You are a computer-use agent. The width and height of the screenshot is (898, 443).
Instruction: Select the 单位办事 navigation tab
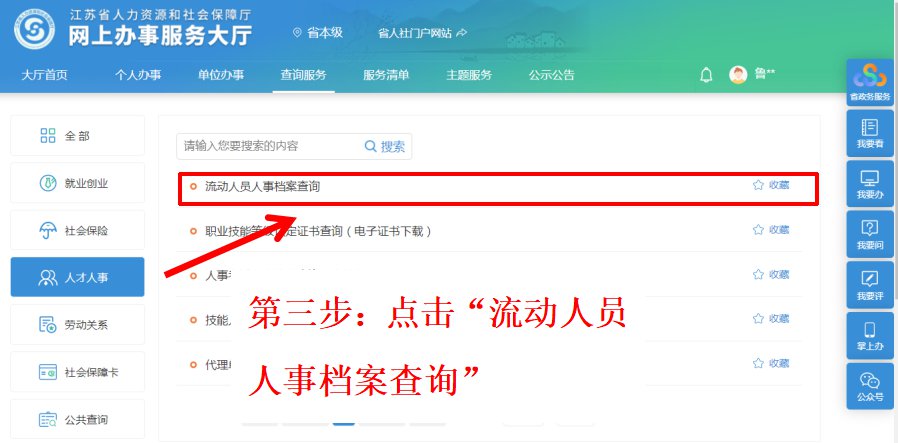coord(221,75)
